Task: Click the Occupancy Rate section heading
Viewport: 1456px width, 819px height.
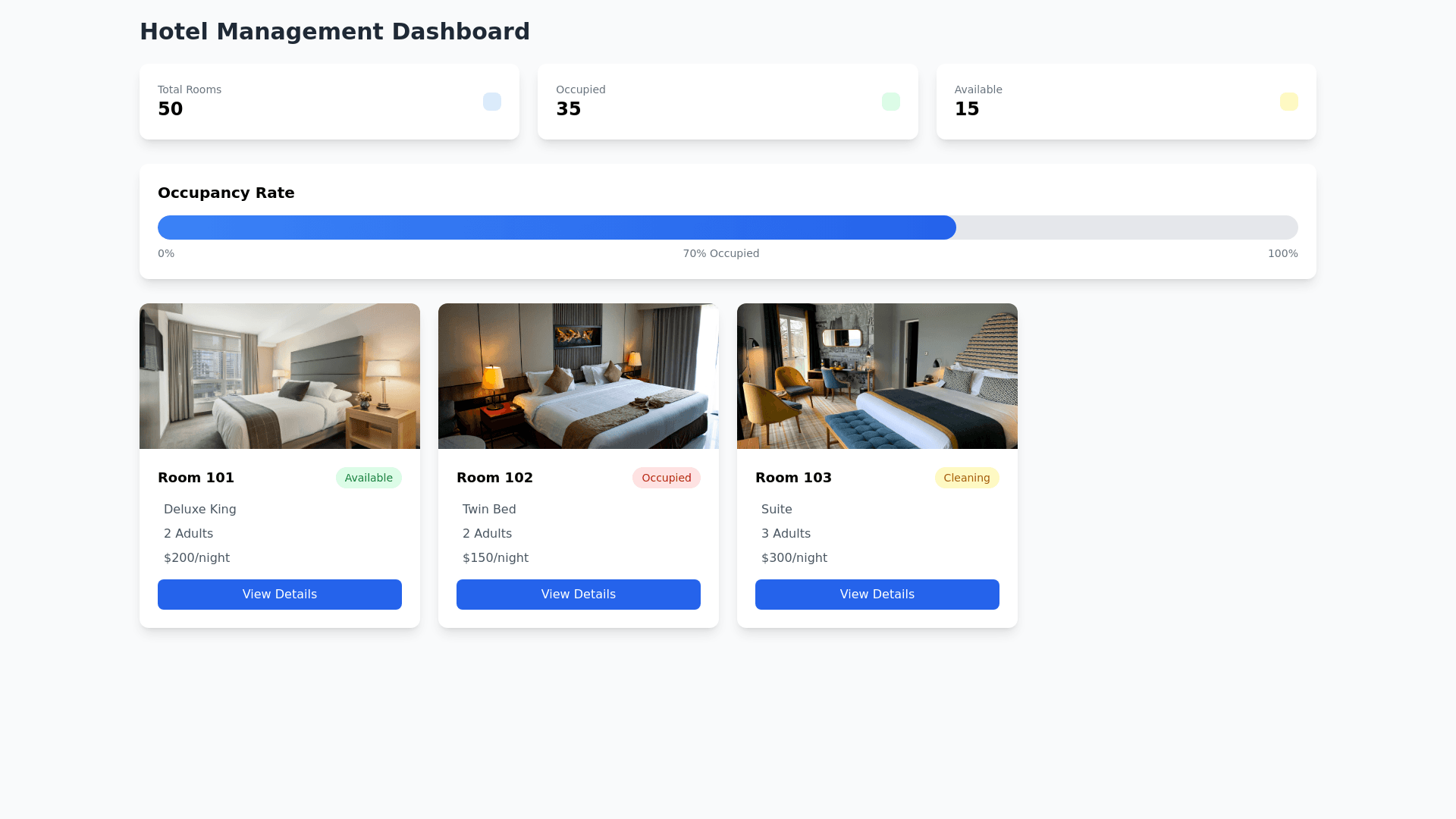Action: point(226,193)
